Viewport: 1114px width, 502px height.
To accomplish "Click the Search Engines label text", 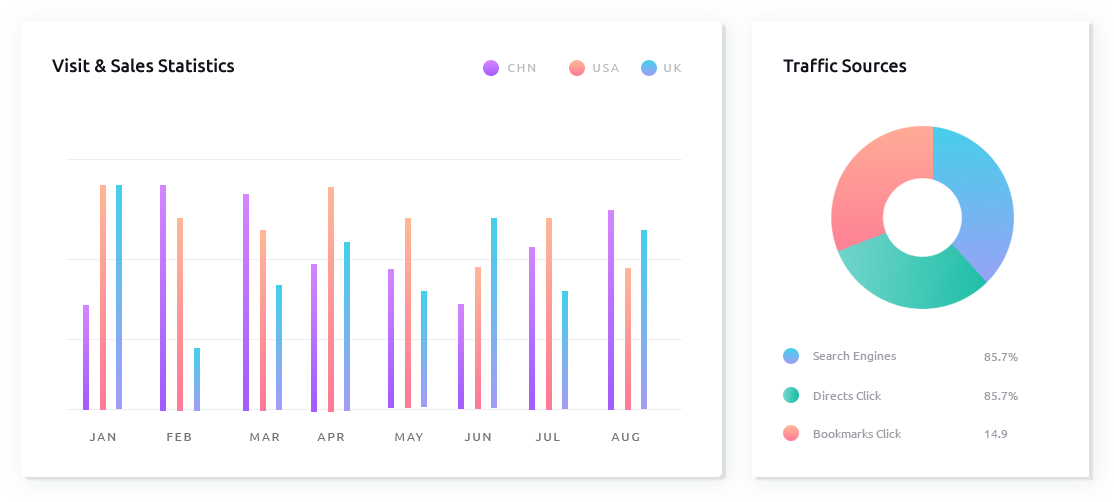I will coord(854,356).
